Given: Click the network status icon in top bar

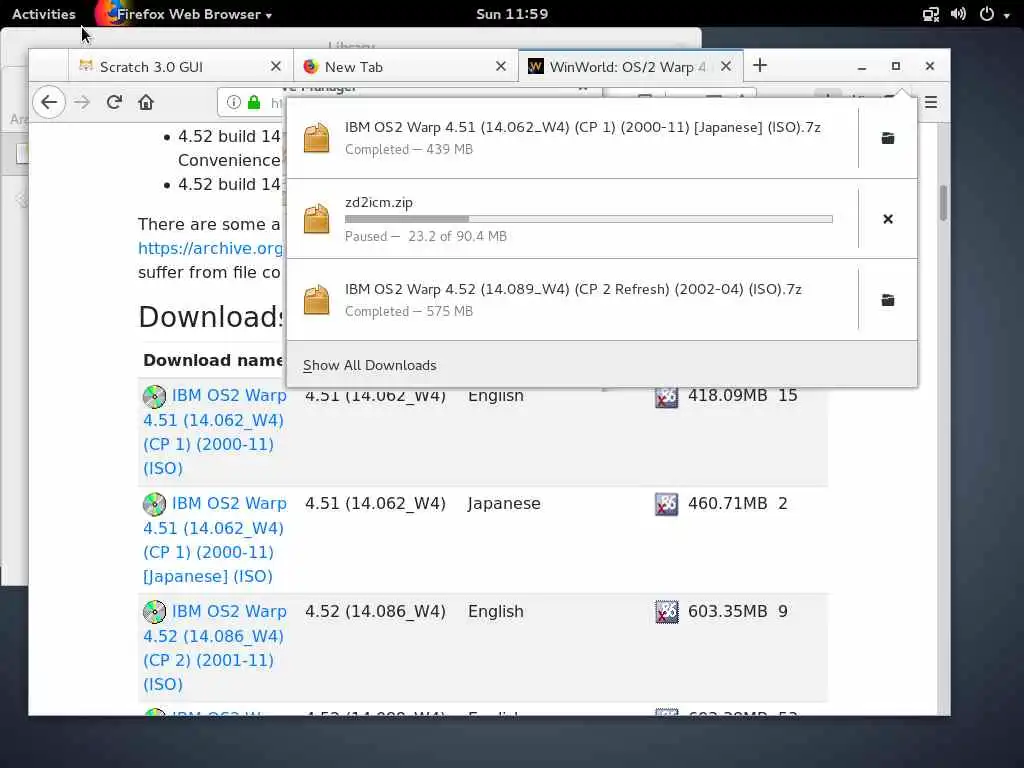Looking at the screenshot, I should tap(931, 14).
